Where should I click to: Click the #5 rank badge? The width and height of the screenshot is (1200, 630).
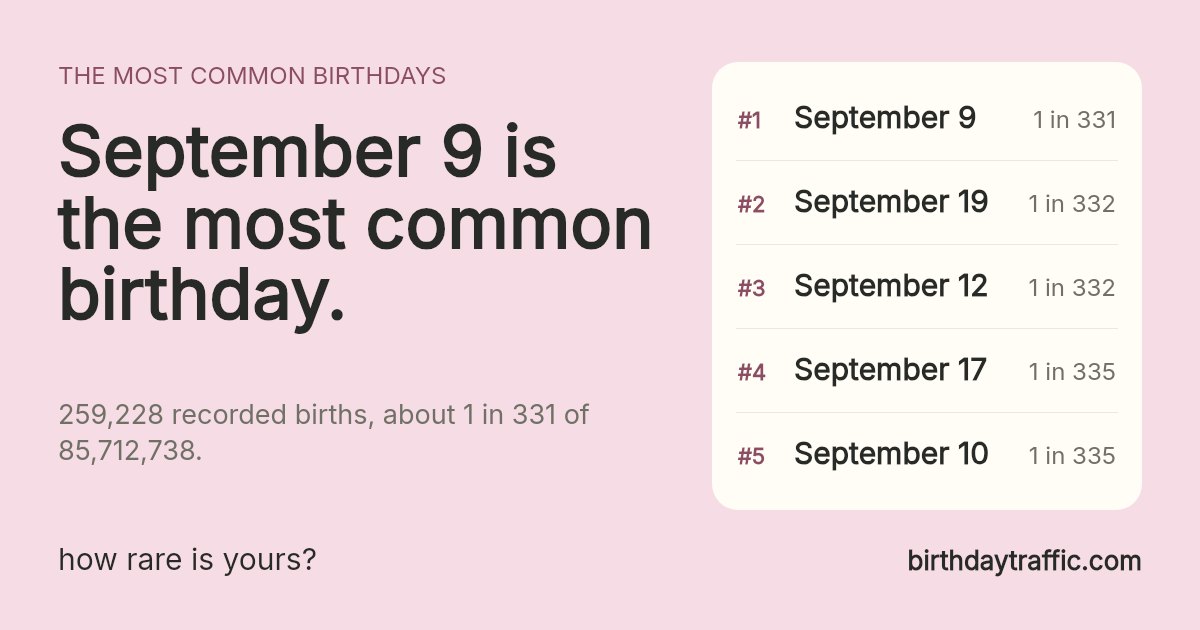pyautogui.click(x=751, y=457)
